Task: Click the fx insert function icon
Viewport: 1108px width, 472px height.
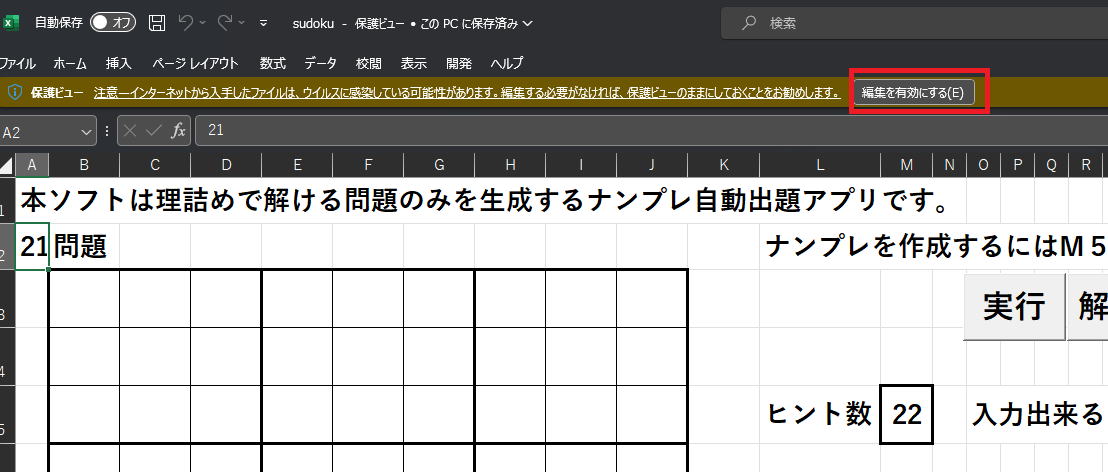Action: [178, 131]
